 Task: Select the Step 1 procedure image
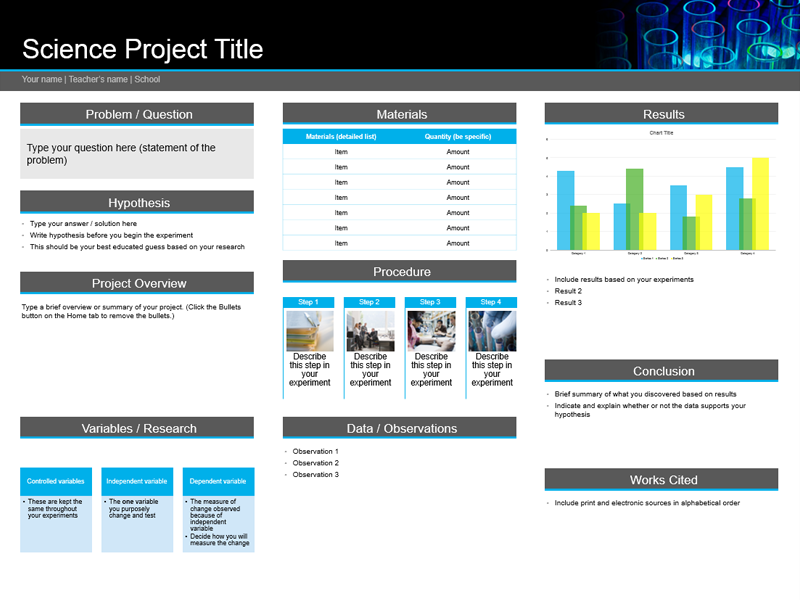pyautogui.click(x=309, y=331)
